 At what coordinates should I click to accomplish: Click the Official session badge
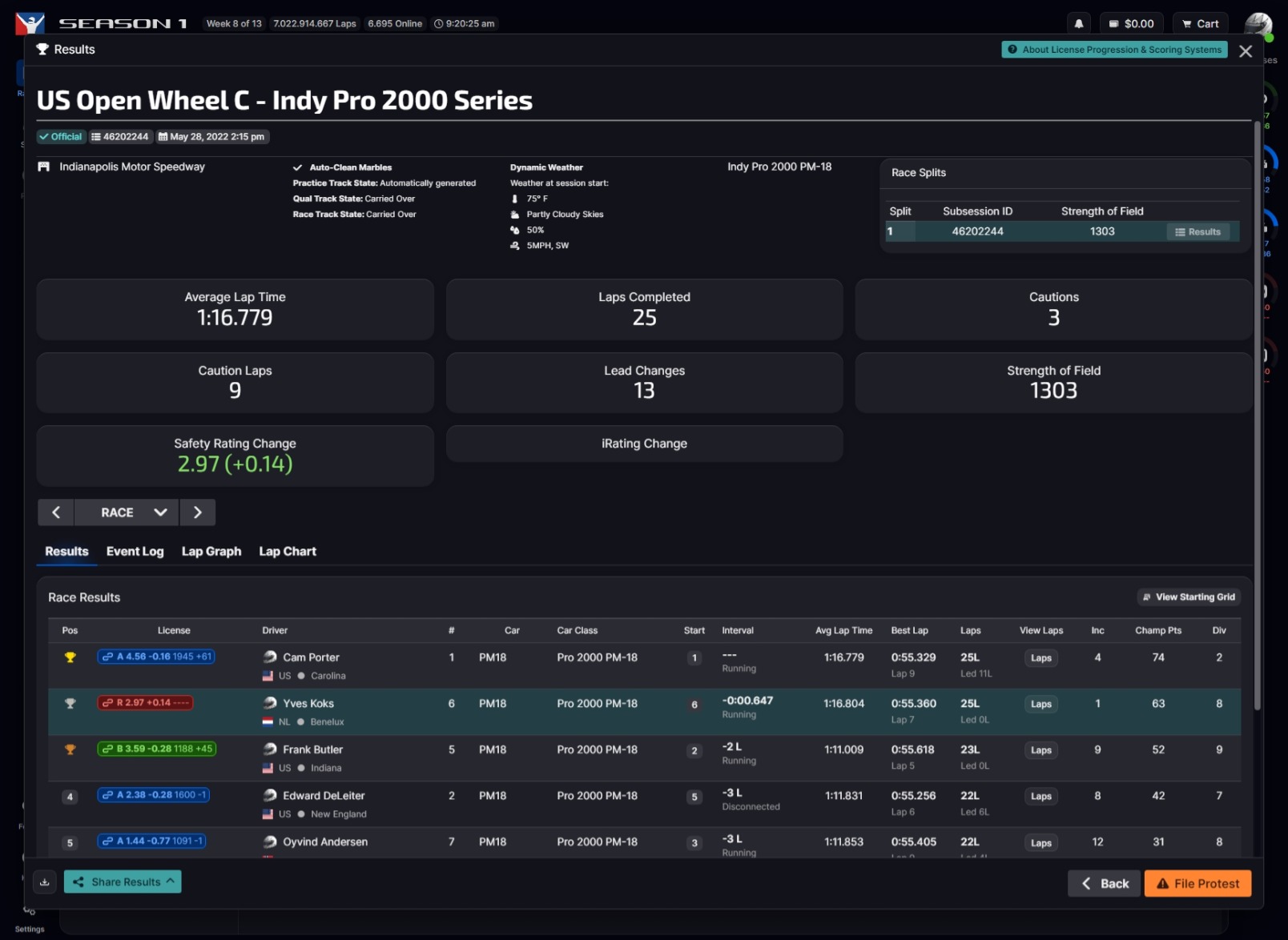coord(61,137)
